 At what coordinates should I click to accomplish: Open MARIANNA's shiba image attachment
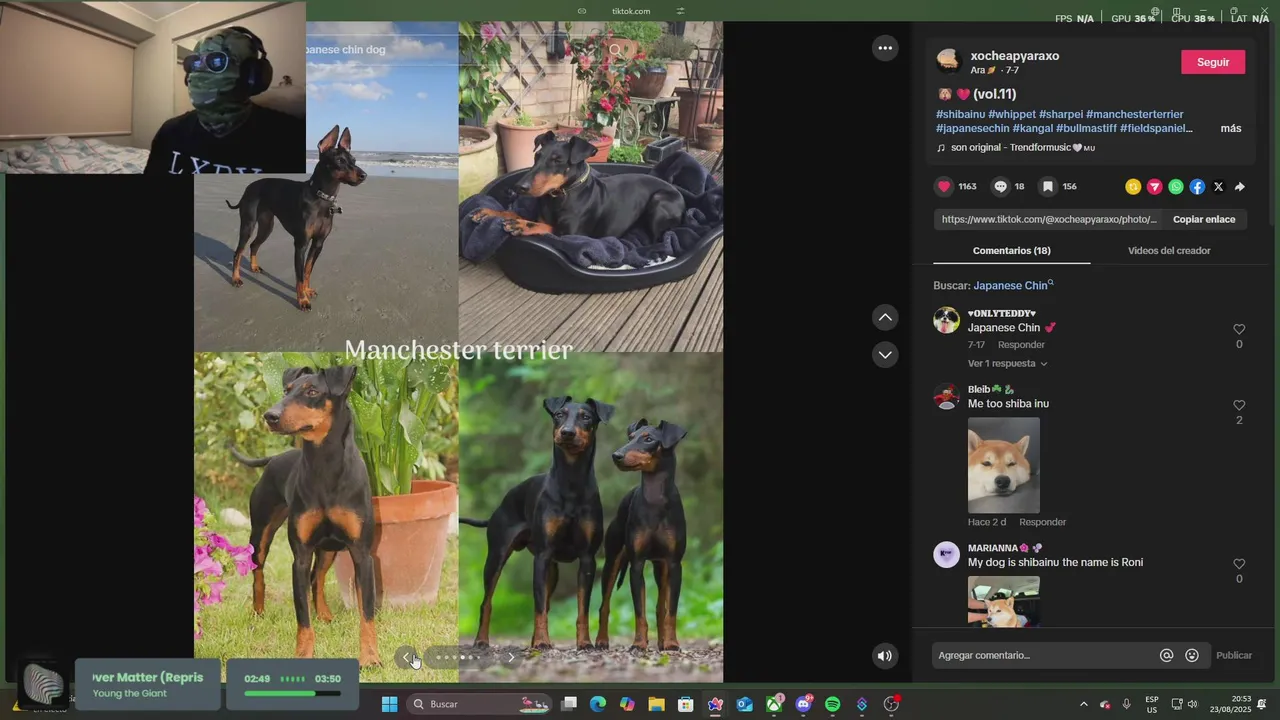(1003, 601)
